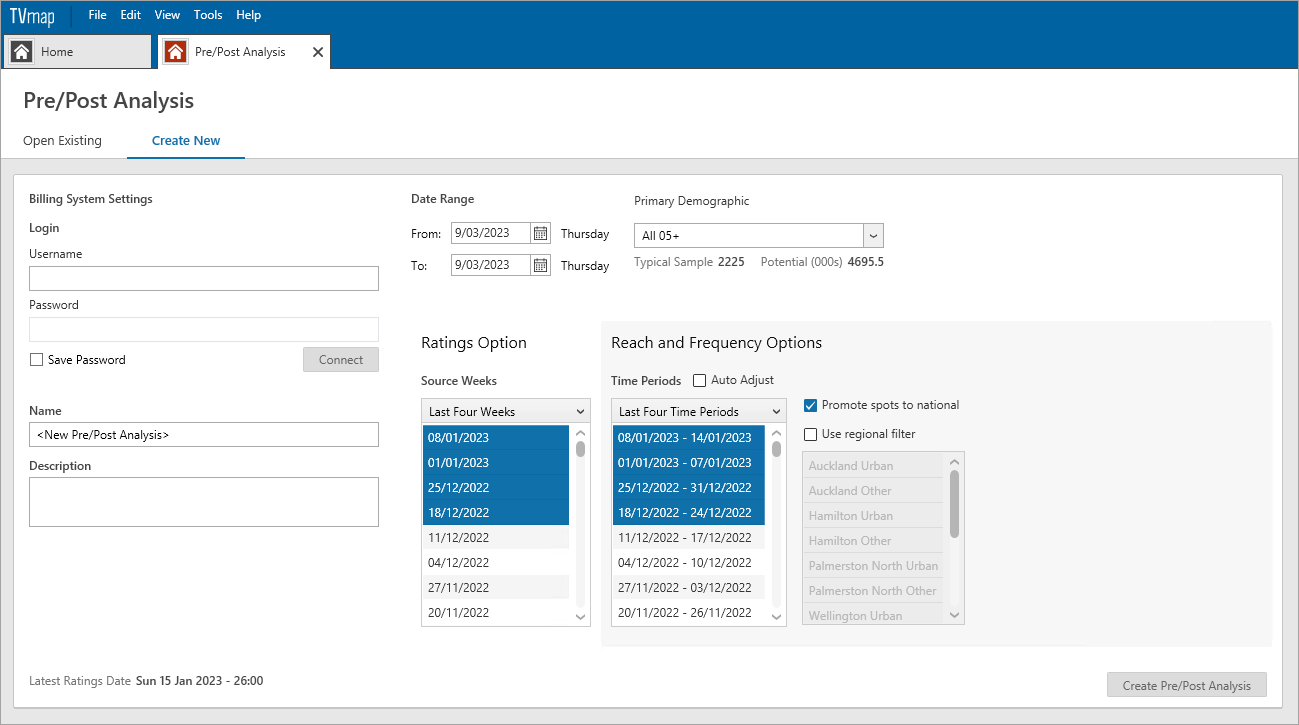The width and height of the screenshot is (1299, 725).
Task: Open the Last Four Time Periods dropdown
Action: [x=699, y=411]
